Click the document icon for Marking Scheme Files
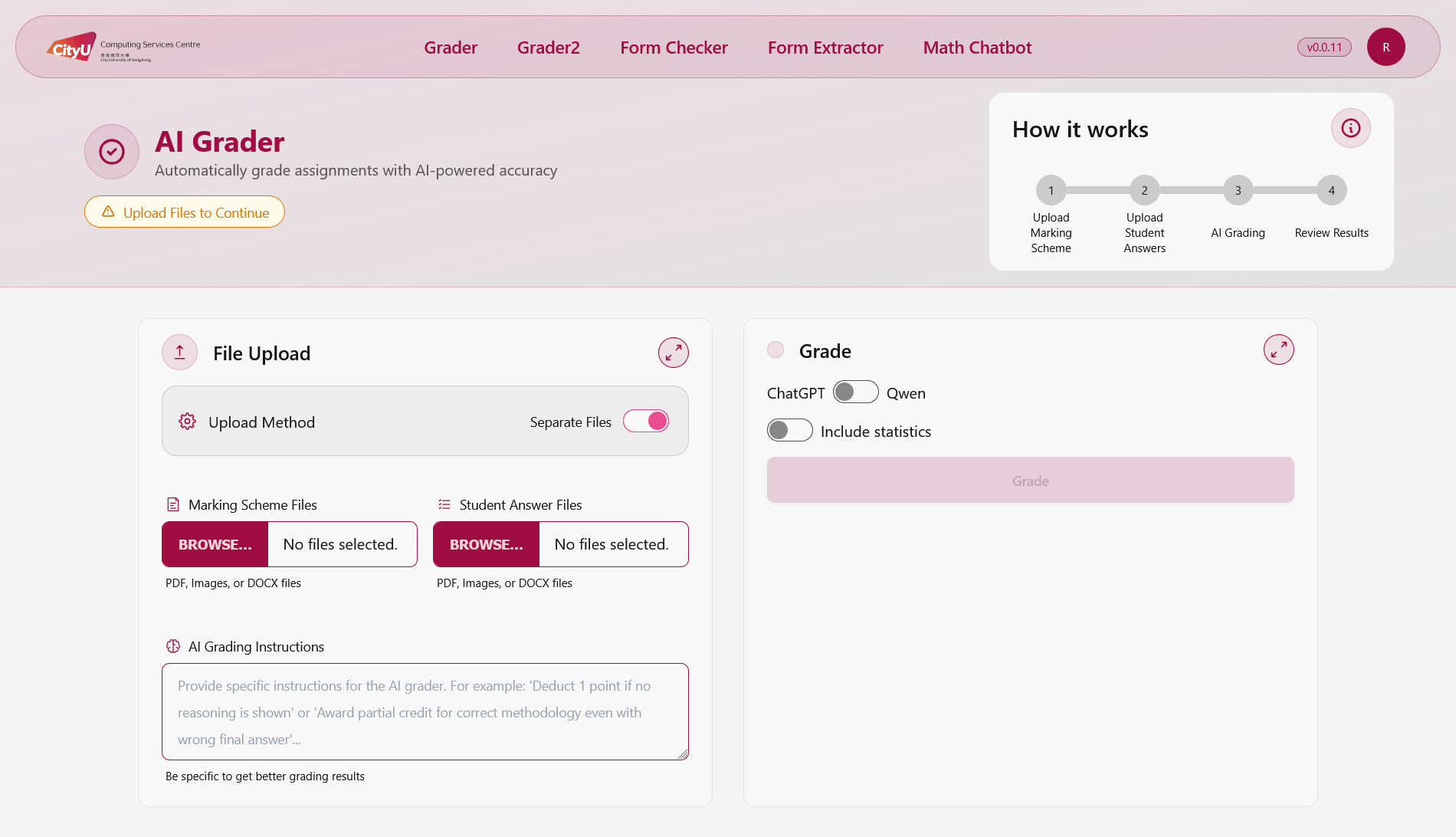1456x837 pixels. 172,504
